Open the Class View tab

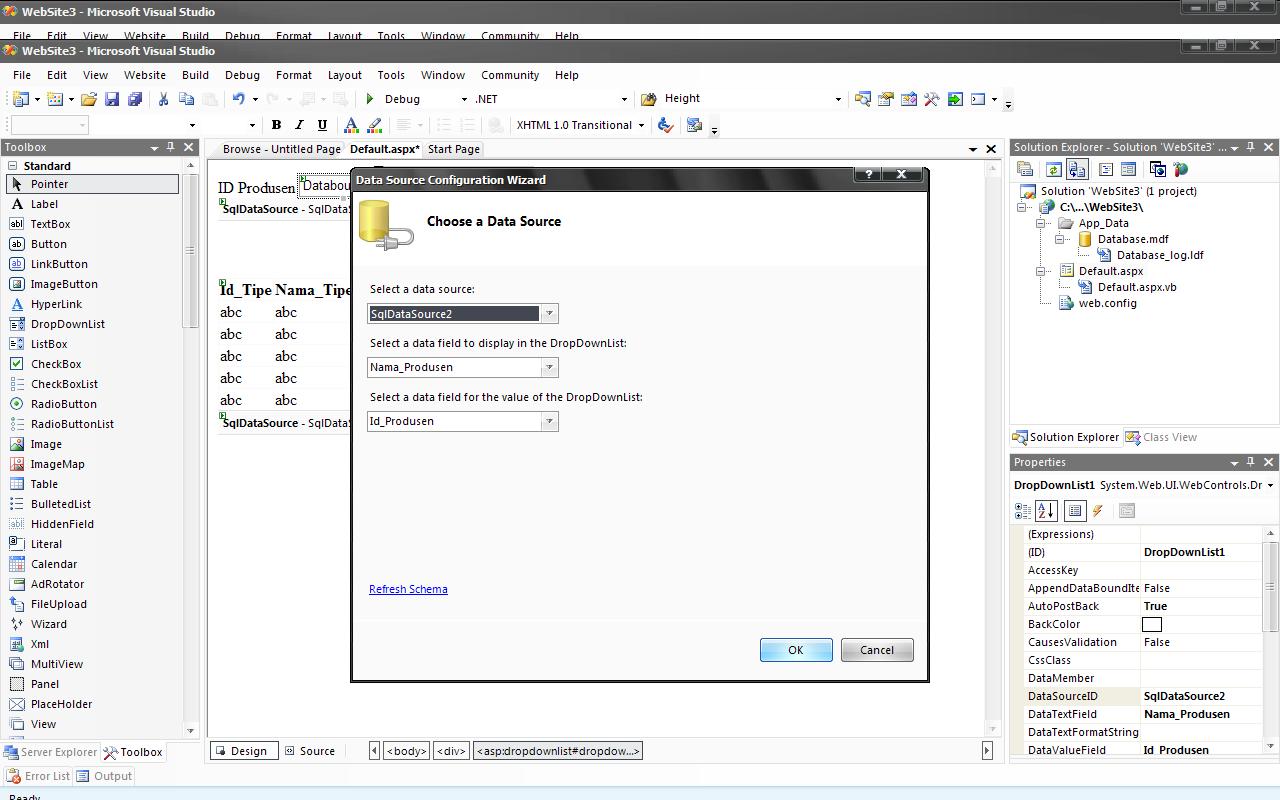click(1161, 437)
